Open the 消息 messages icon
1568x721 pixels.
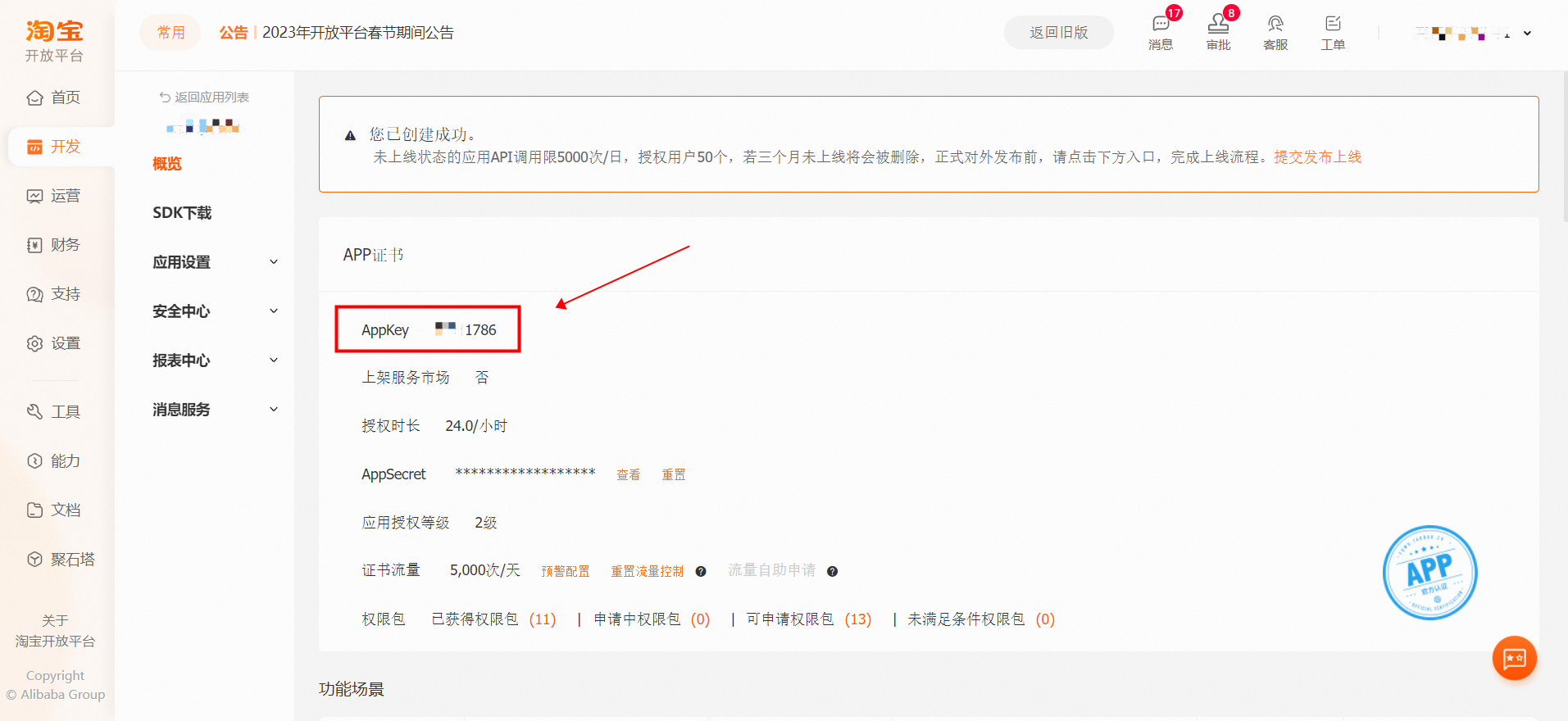click(x=1161, y=33)
